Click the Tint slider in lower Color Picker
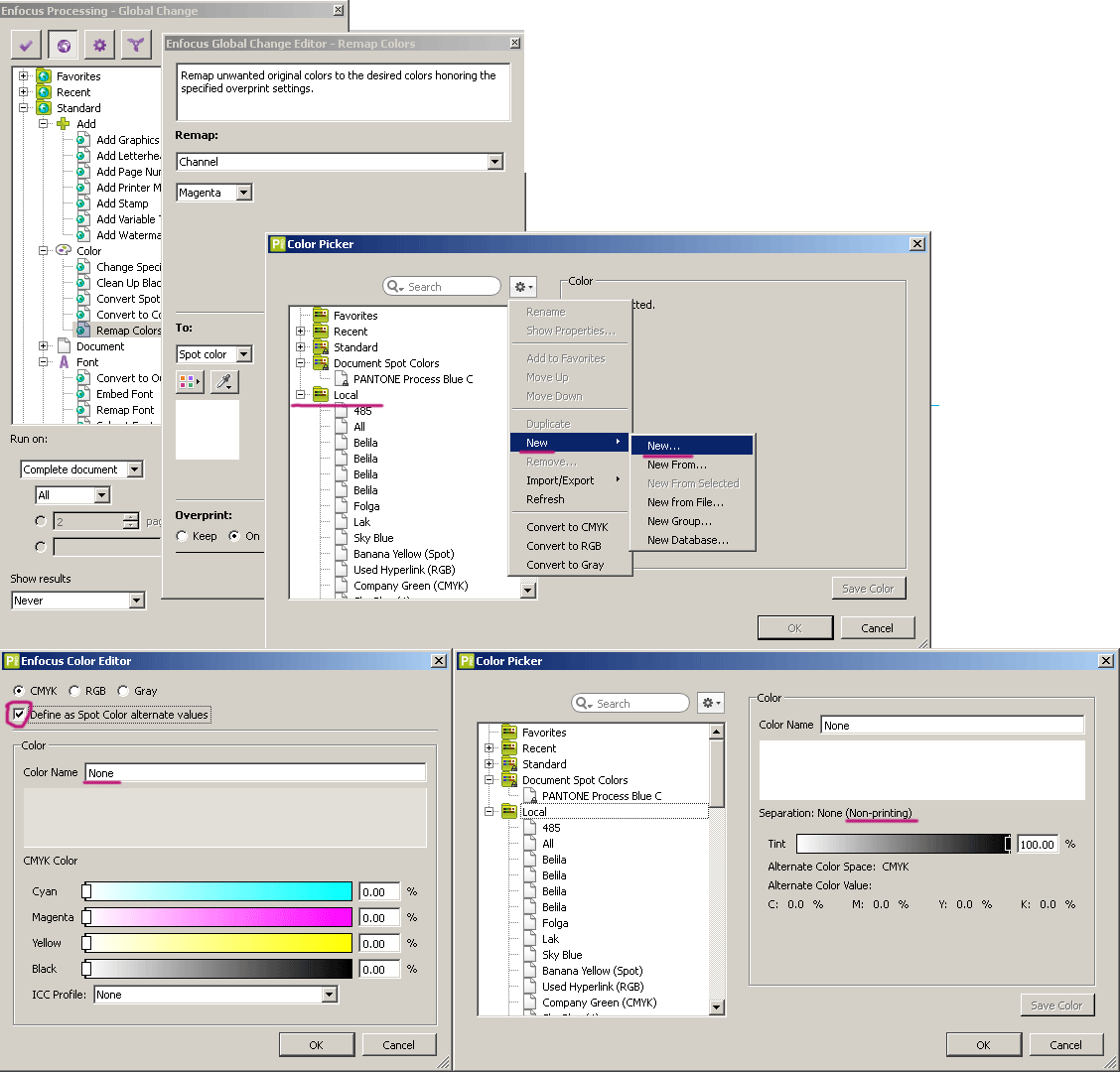Viewport: 1120px width, 1072px height. [905, 844]
